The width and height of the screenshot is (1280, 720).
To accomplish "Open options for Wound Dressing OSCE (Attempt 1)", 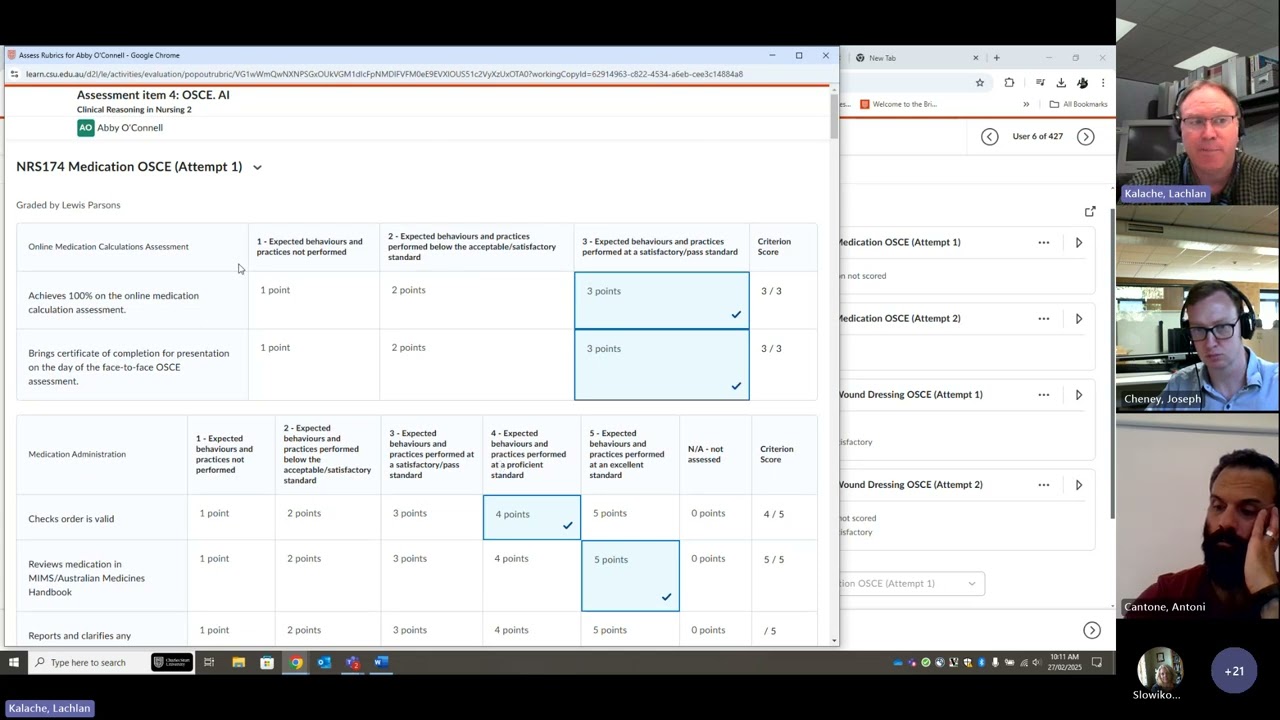I will coord(1043,395).
